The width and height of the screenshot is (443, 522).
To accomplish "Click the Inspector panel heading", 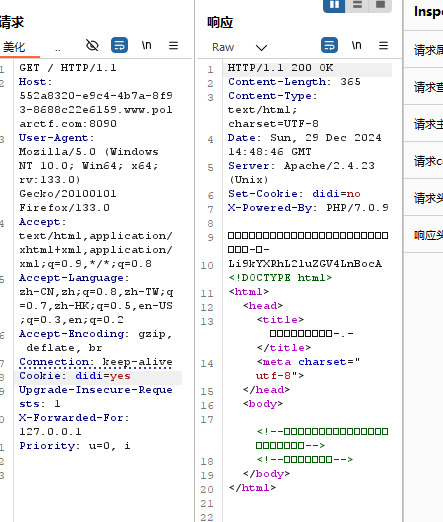I will [x=428, y=12].
